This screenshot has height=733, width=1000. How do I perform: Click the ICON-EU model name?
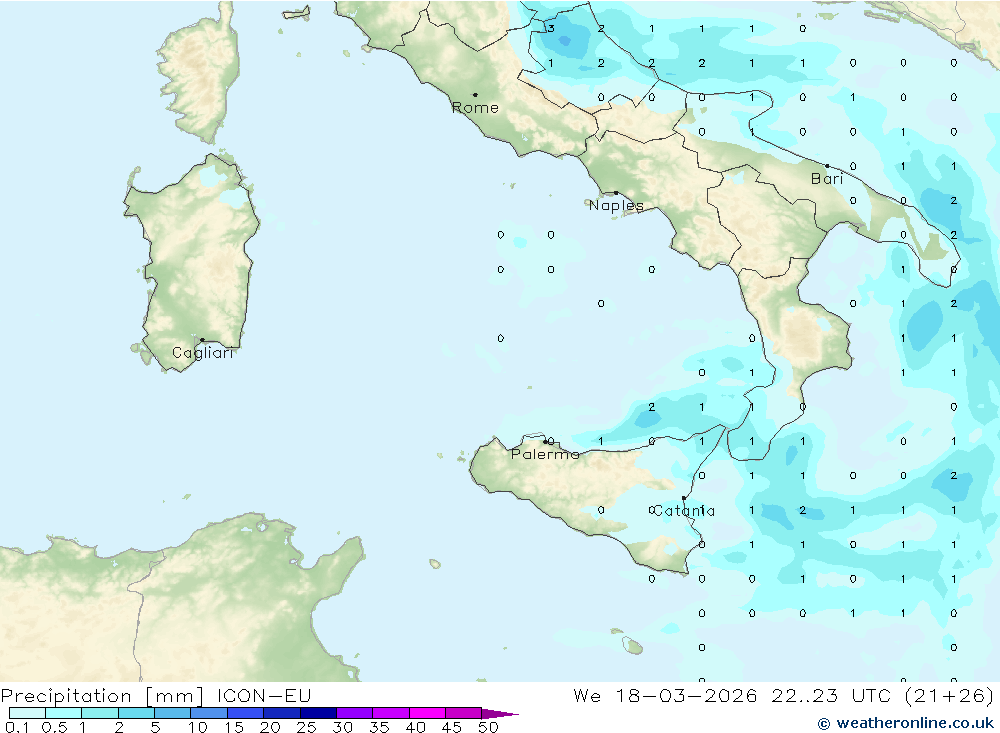pos(264,695)
